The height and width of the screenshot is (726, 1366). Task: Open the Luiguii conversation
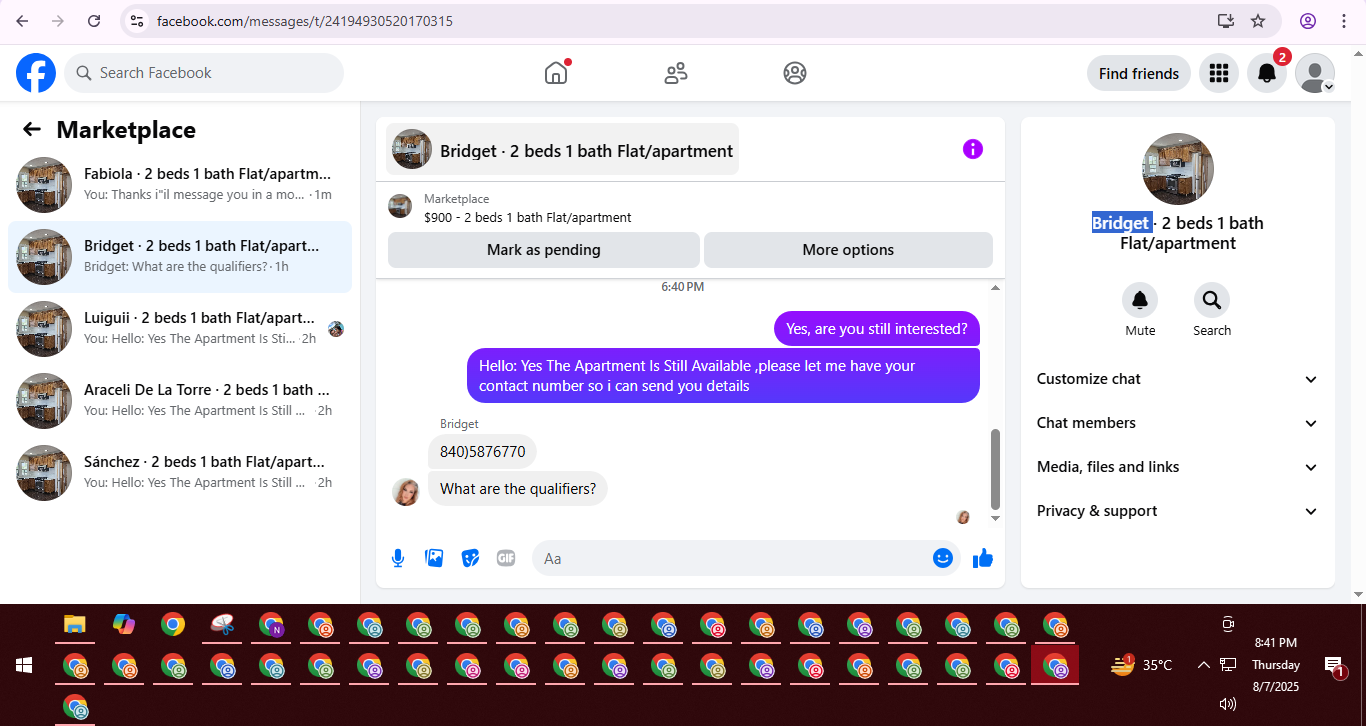click(180, 329)
